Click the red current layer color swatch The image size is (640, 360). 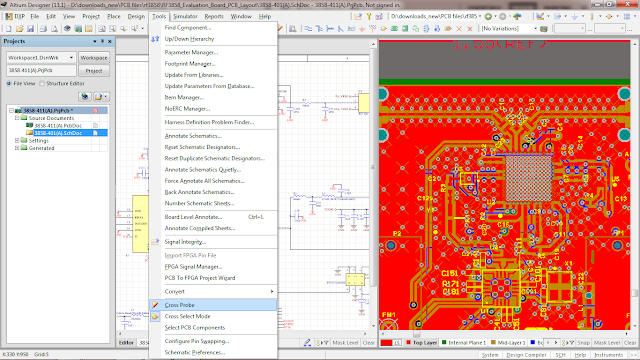tap(386, 343)
